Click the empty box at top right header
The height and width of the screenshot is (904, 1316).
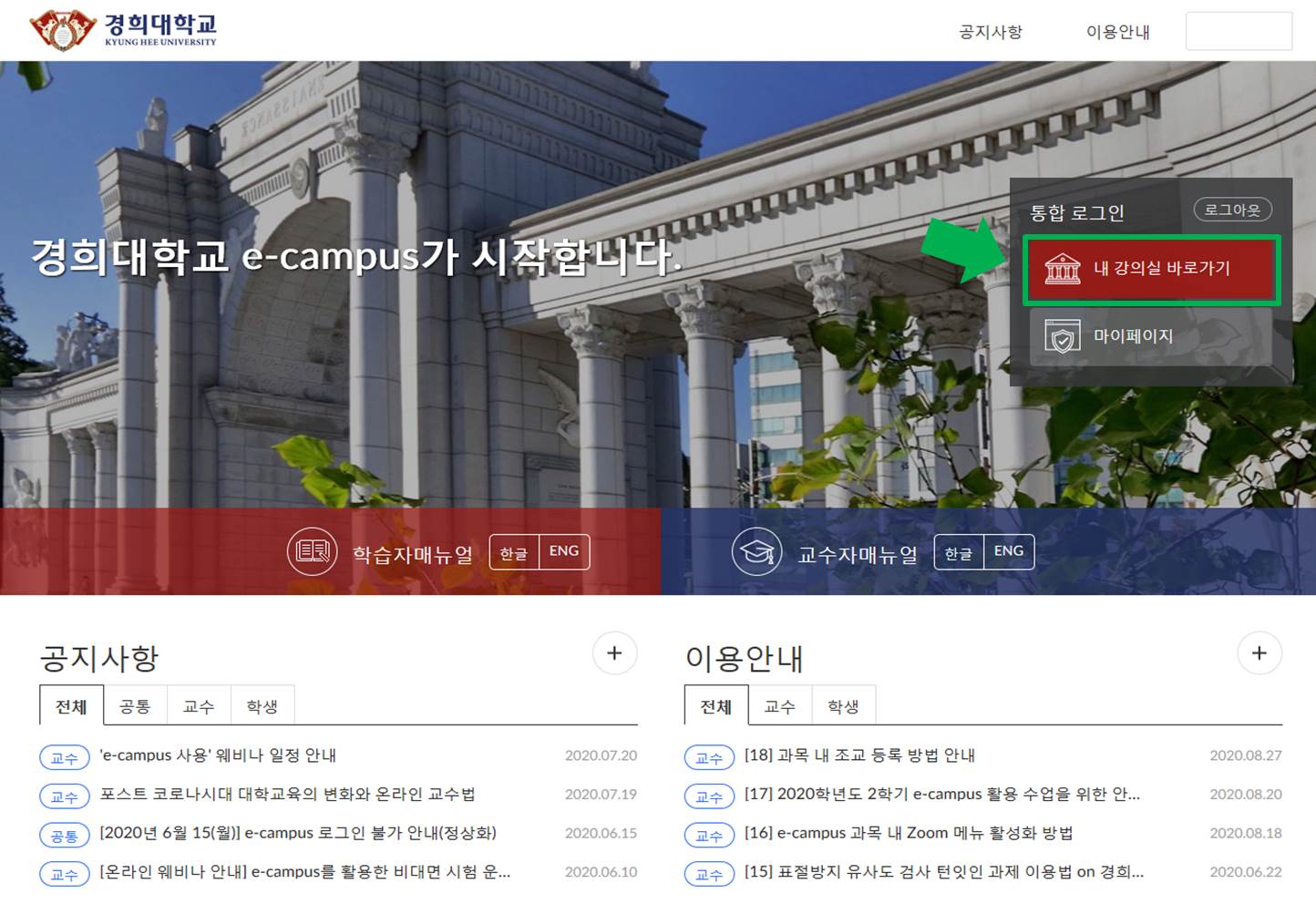click(1239, 31)
